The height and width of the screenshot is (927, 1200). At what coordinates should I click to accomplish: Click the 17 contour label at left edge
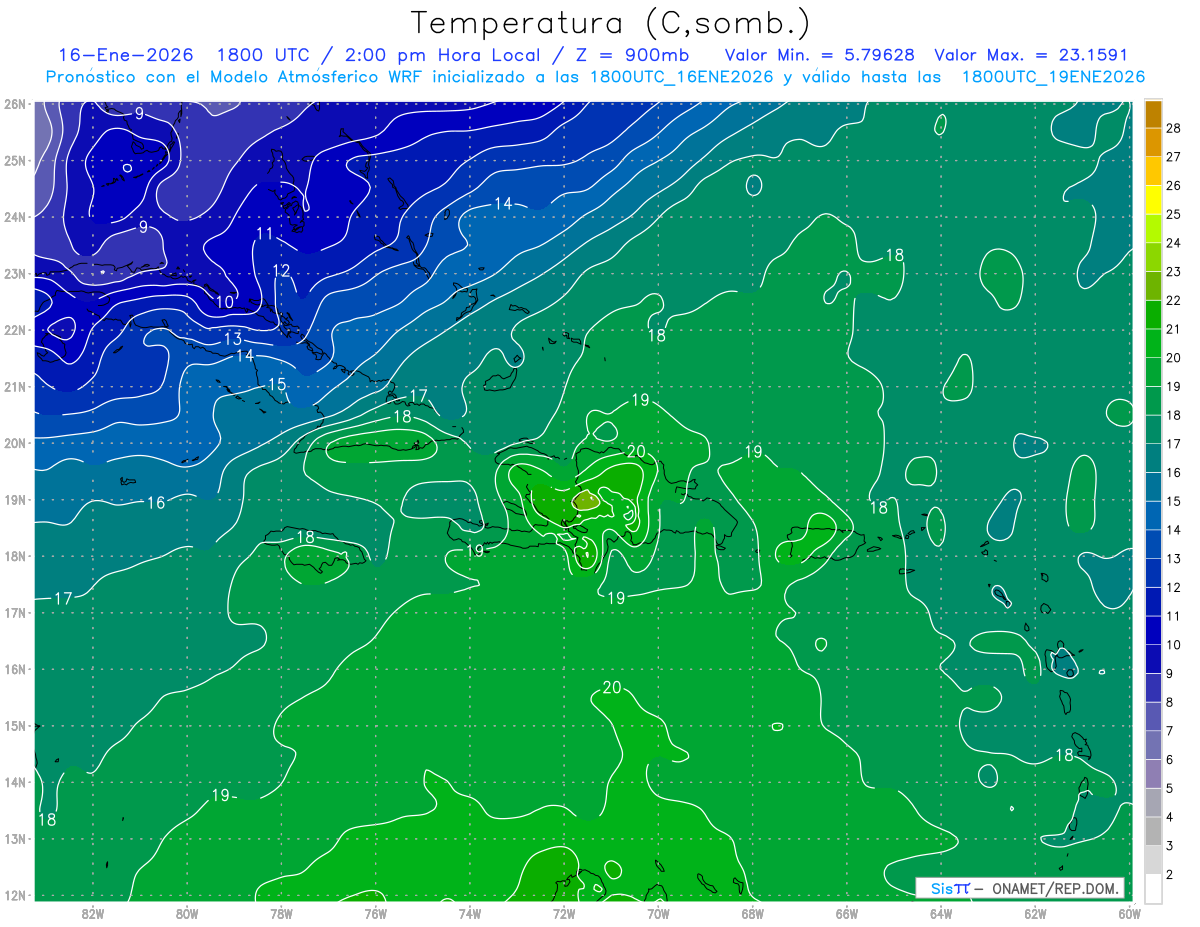[x=63, y=599]
